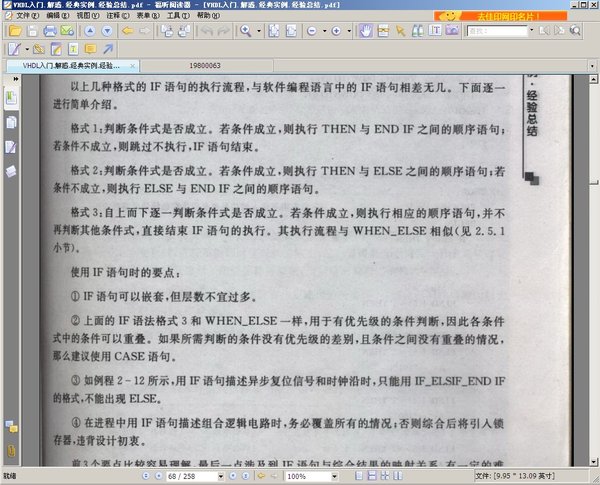Go to the first page in the status bar
The image size is (600, 485).
click(x=146, y=476)
